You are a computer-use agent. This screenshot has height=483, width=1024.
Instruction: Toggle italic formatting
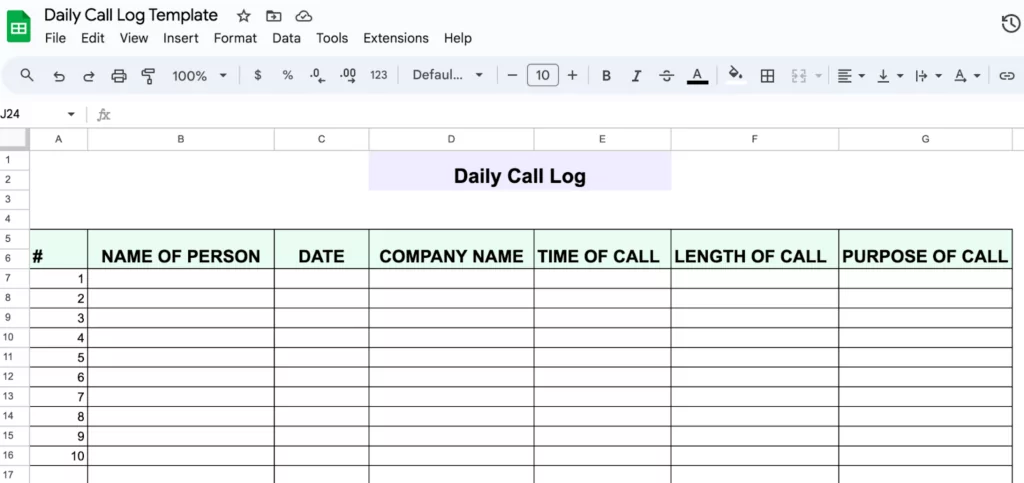[636, 75]
